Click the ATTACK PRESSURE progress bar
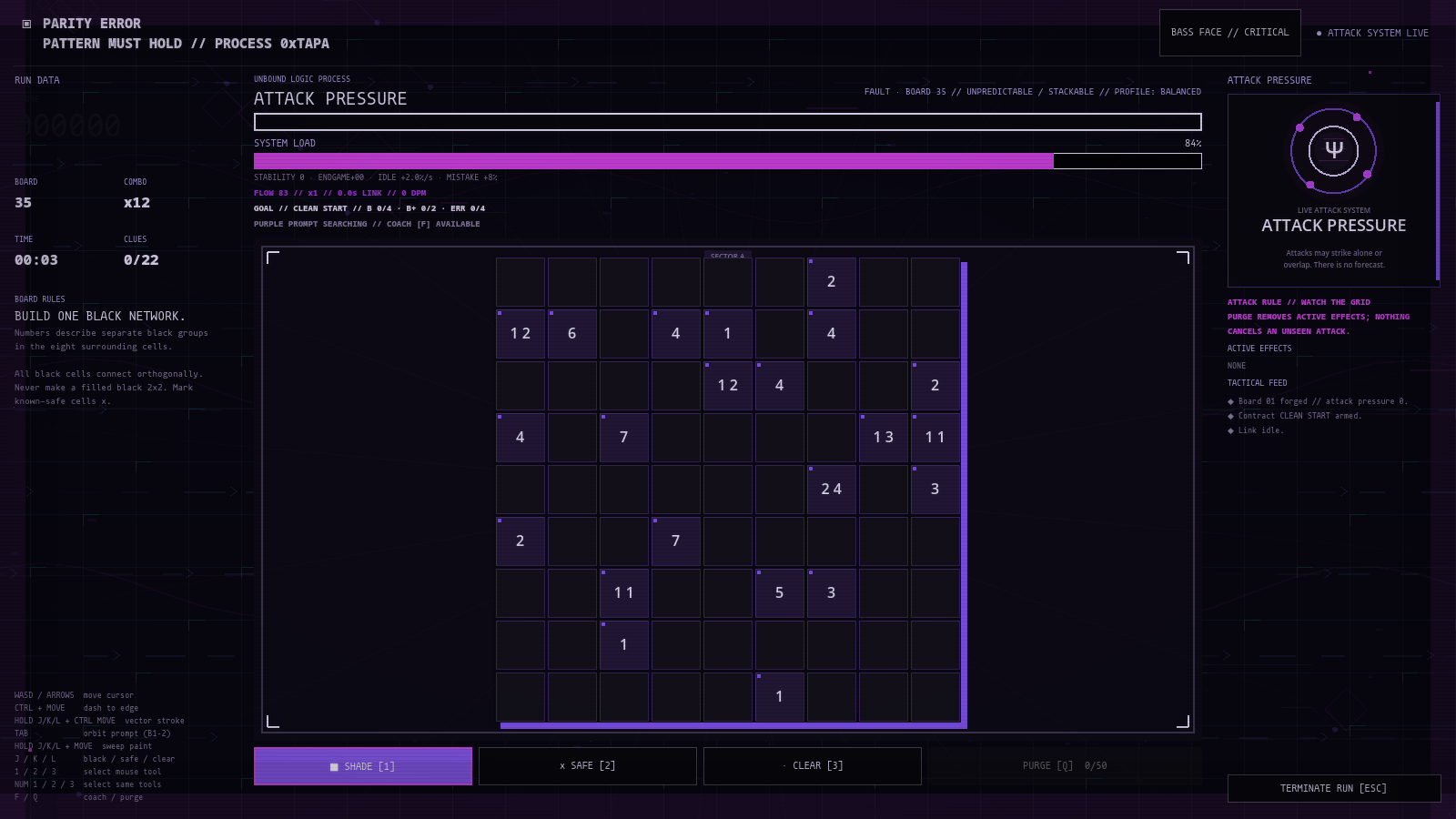1456x819 pixels. pyautogui.click(x=728, y=122)
